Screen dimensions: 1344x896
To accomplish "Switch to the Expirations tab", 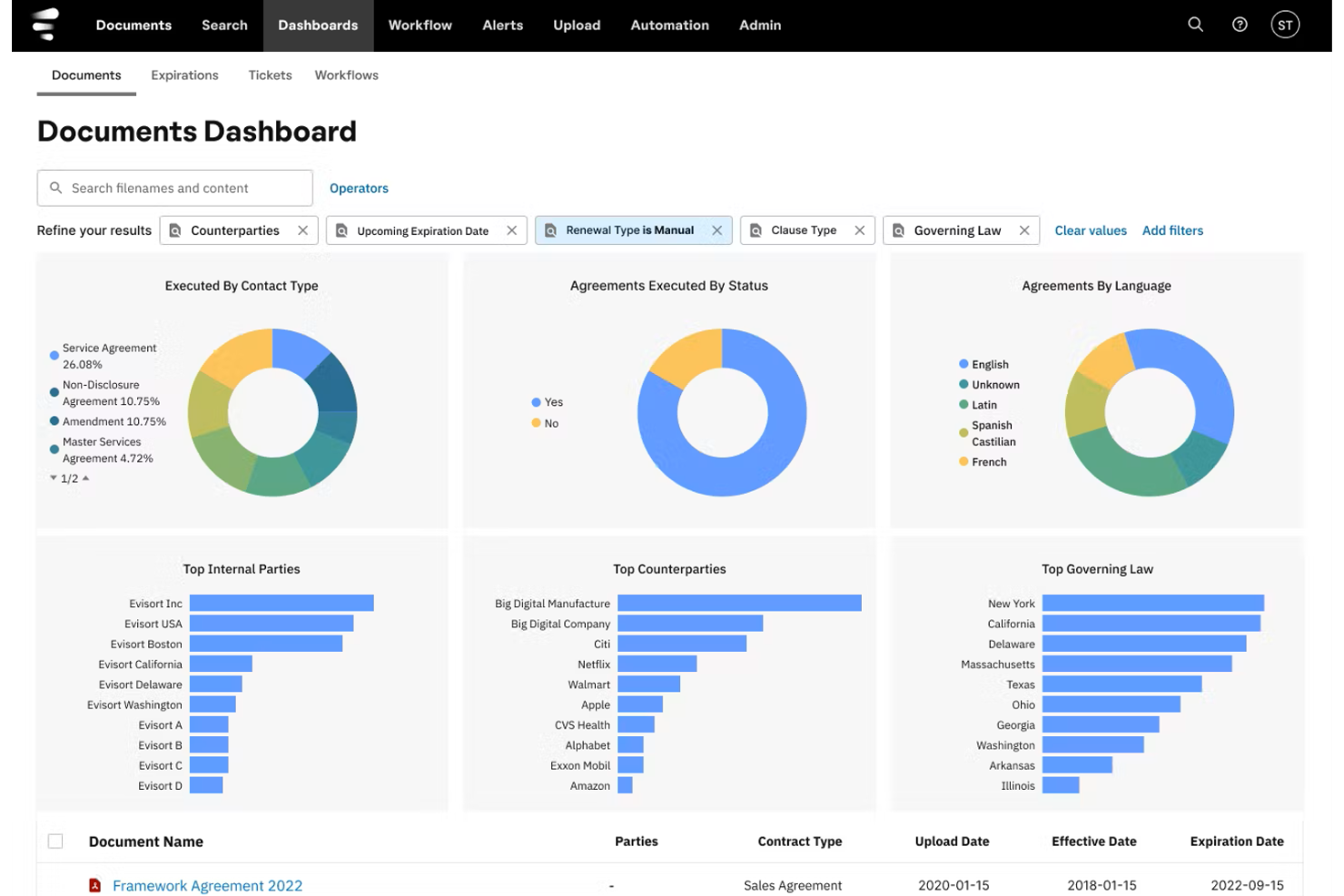I will 184,75.
